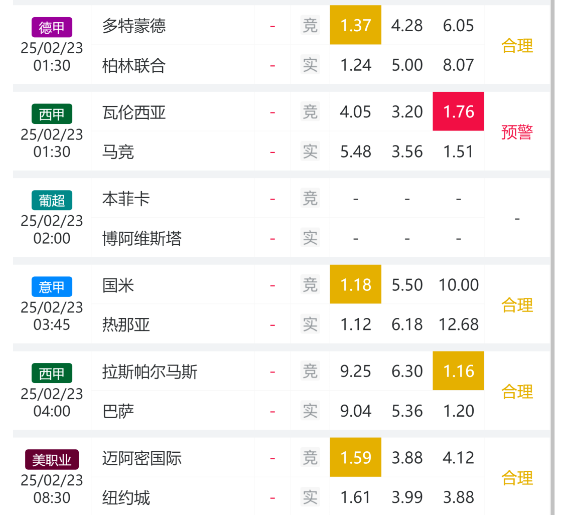Click the 葡超 league badge
Image resolution: width=564 pixels, height=515 pixels.
tap(52, 200)
